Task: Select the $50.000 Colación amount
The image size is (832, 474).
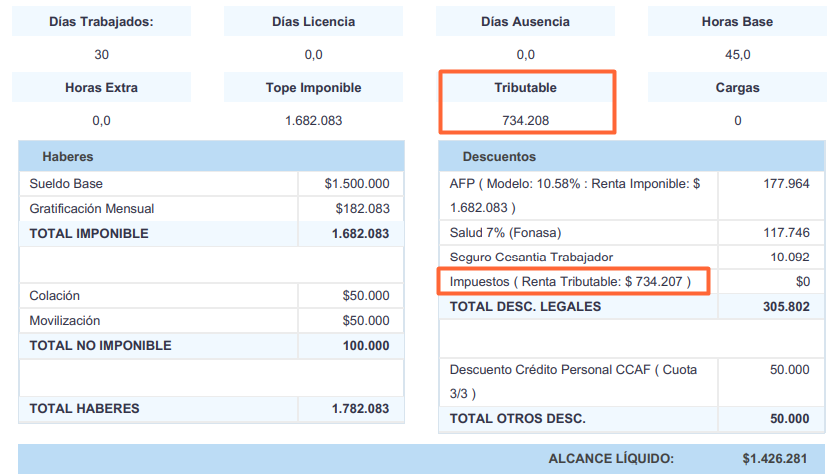Action: click(x=366, y=296)
